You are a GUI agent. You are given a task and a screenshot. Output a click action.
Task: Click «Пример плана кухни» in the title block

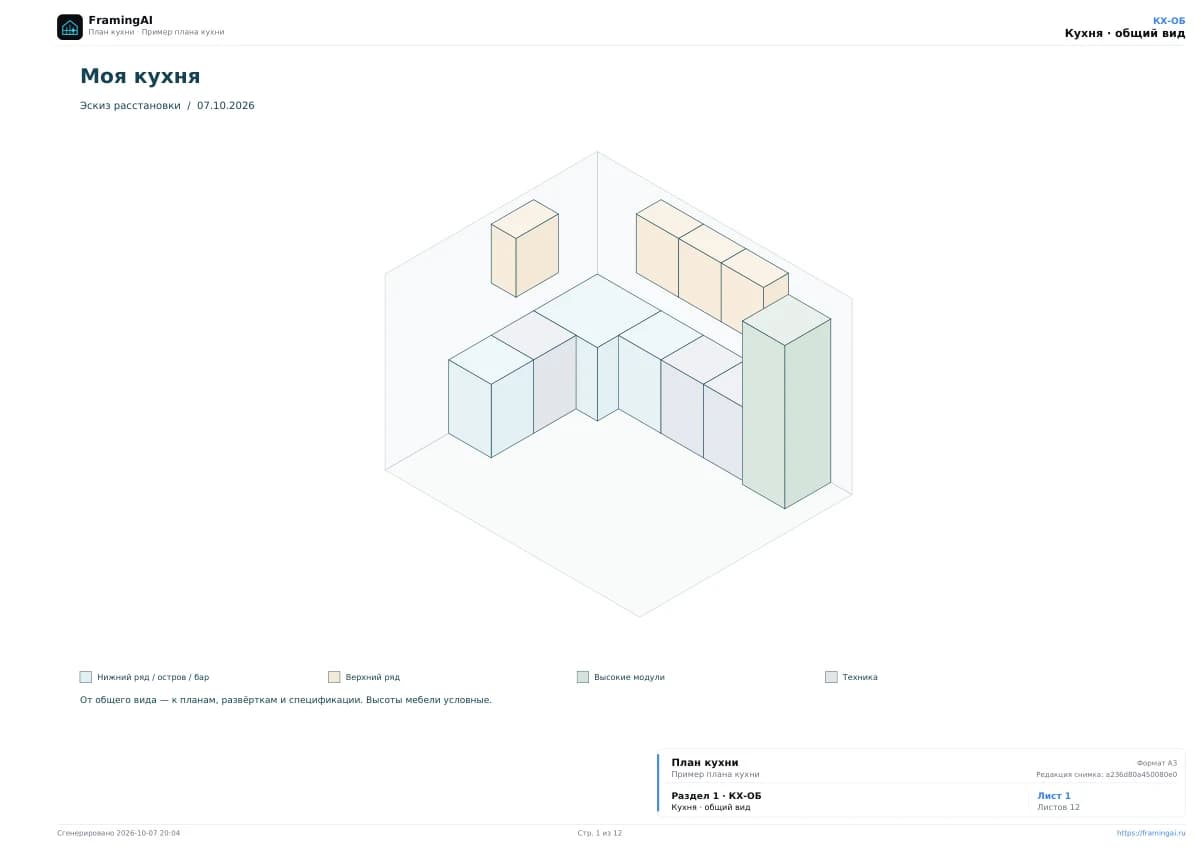point(715,774)
